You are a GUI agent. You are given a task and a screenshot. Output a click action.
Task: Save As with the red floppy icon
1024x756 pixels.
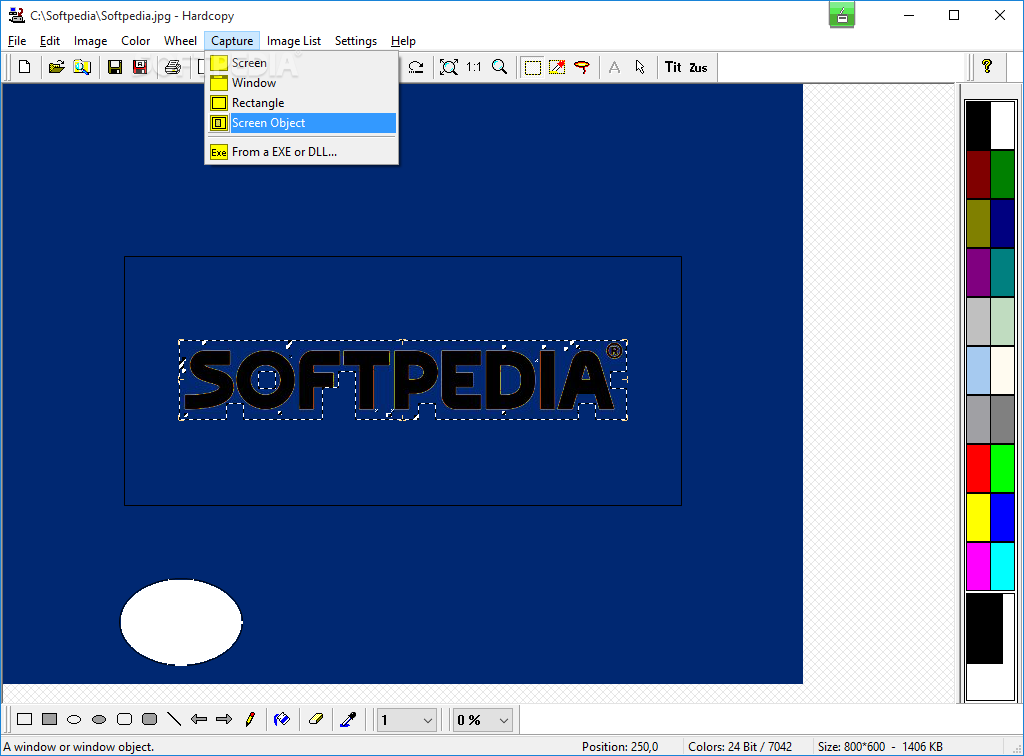pos(140,67)
